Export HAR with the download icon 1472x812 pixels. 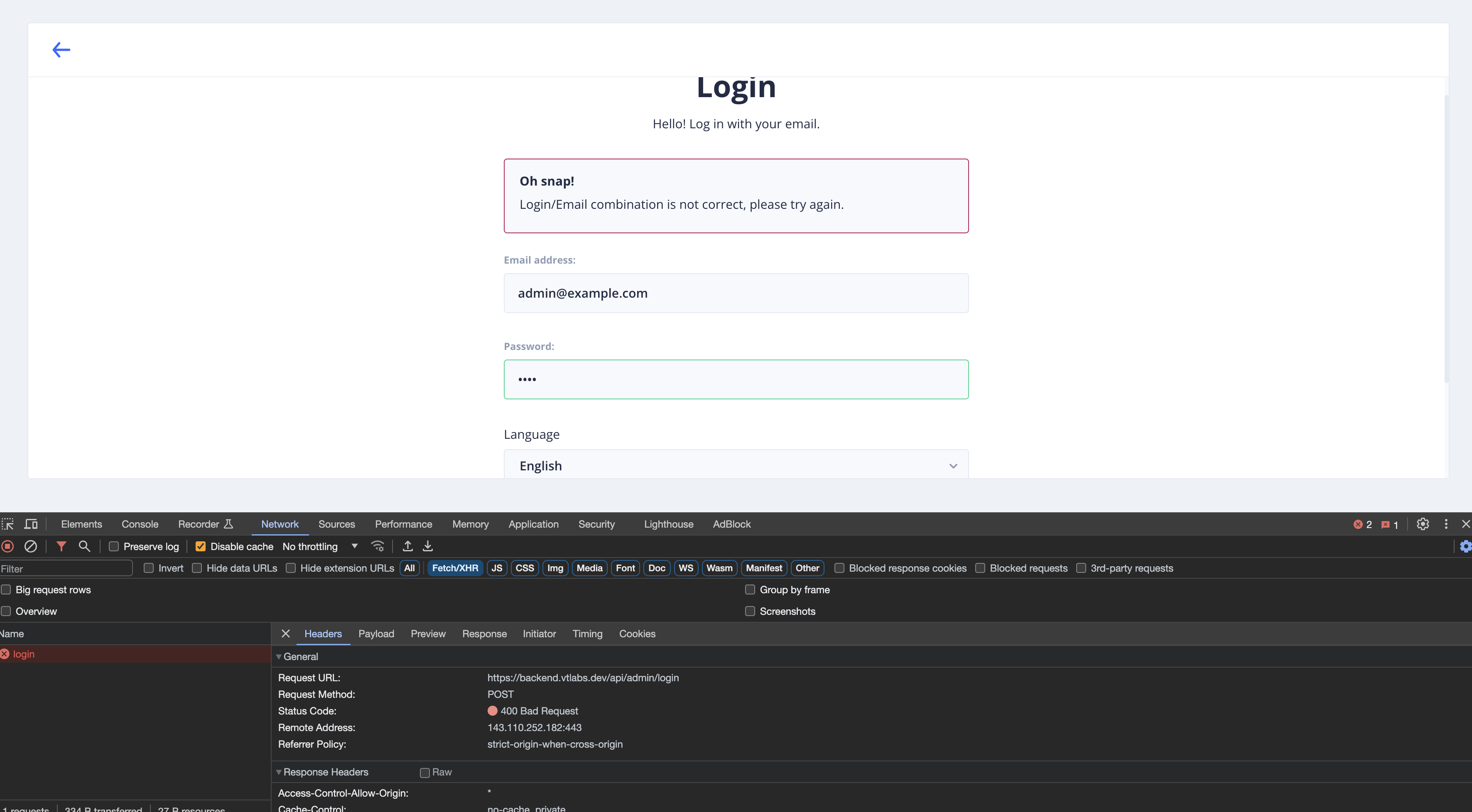(x=427, y=546)
